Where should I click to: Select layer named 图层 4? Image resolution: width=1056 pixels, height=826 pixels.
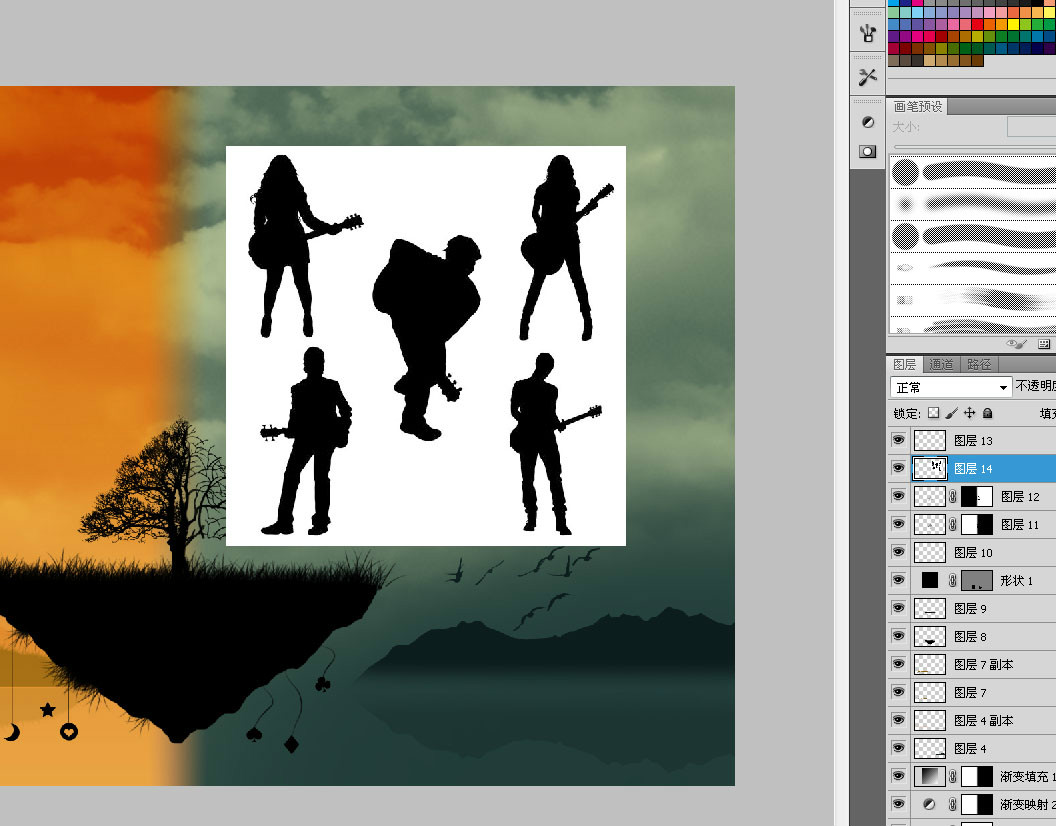[x=970, y=749]
